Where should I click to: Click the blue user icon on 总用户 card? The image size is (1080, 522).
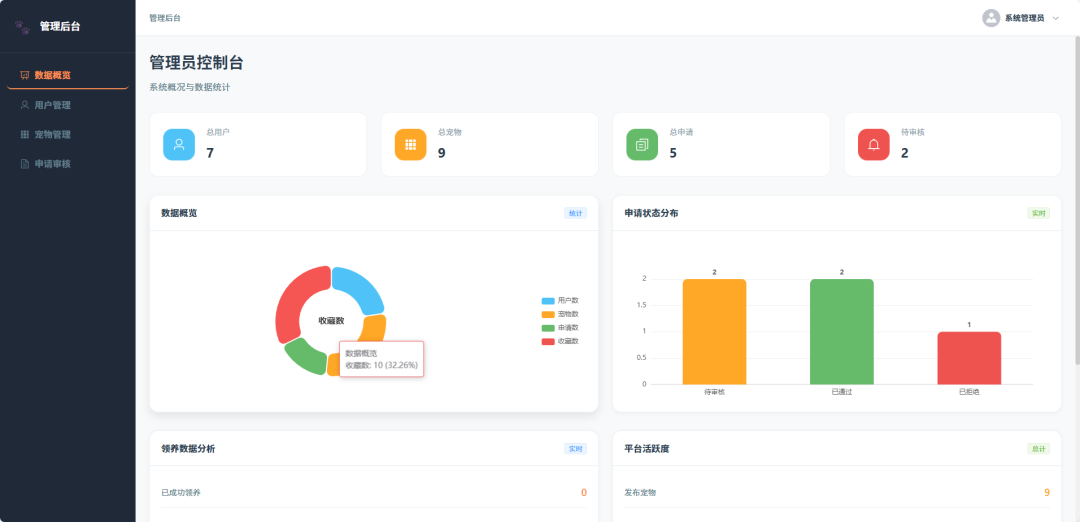[178, 145]
